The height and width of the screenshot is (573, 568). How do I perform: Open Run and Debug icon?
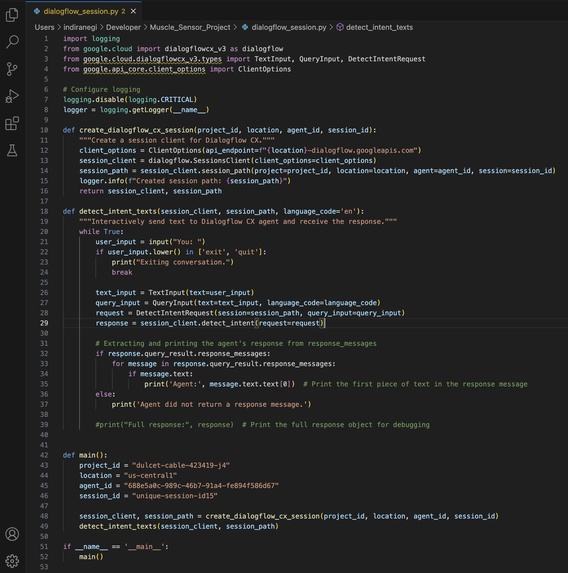[x=12, y=96]
